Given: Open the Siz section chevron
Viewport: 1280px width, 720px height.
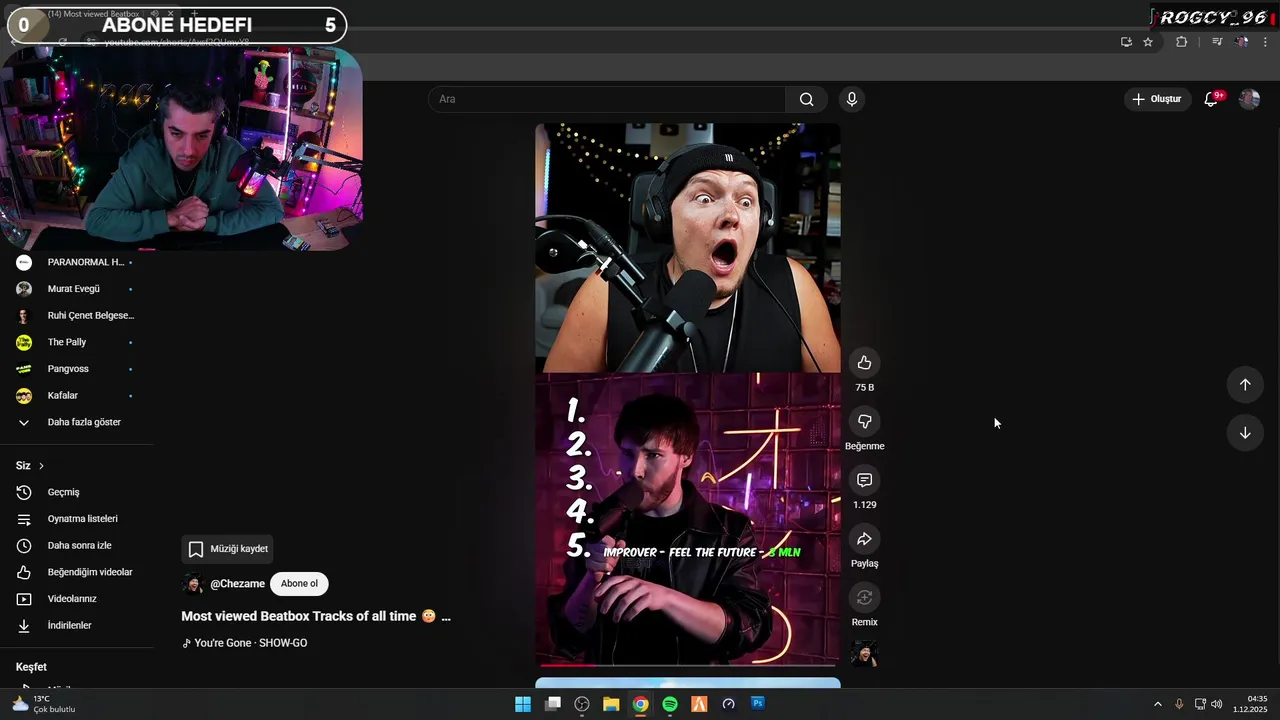Looking at the screenshot, I should 41,466.
